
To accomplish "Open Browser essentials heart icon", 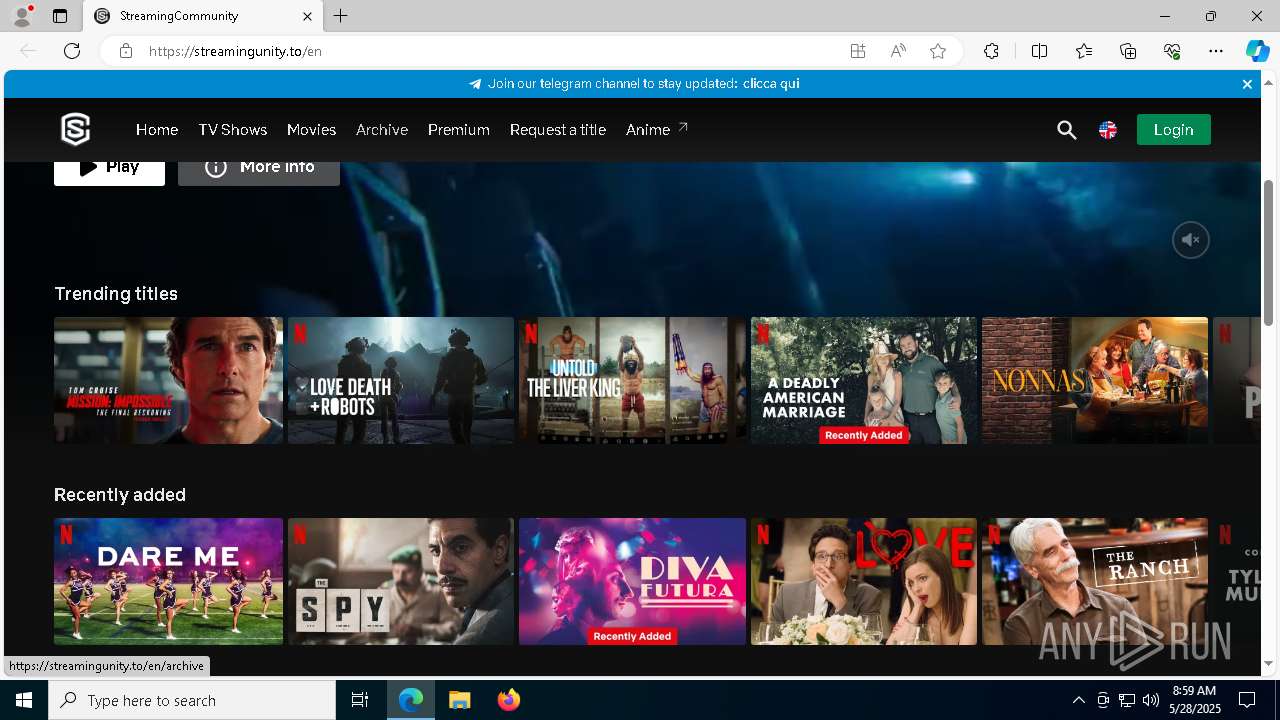I will click(x=1172, y=51).
